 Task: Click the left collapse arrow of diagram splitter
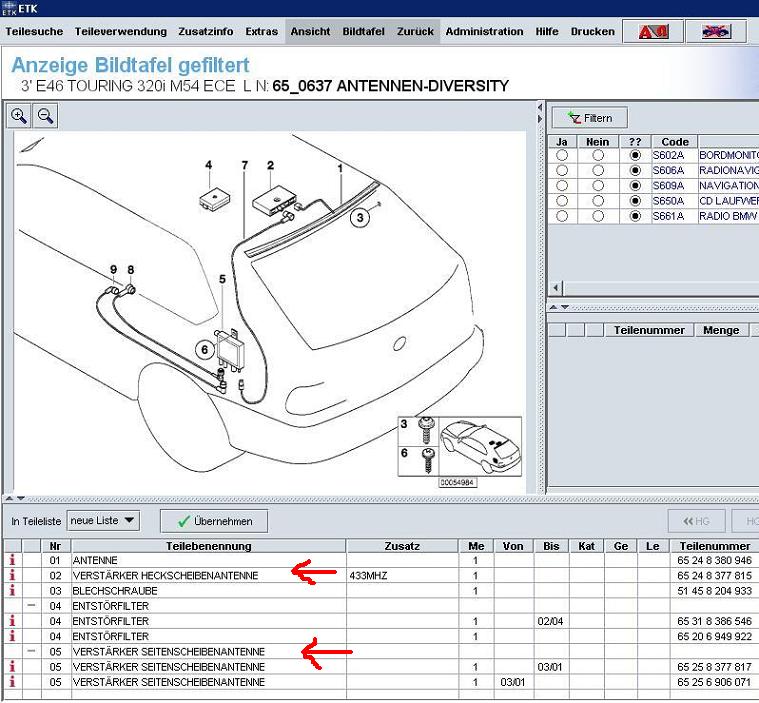540,107
